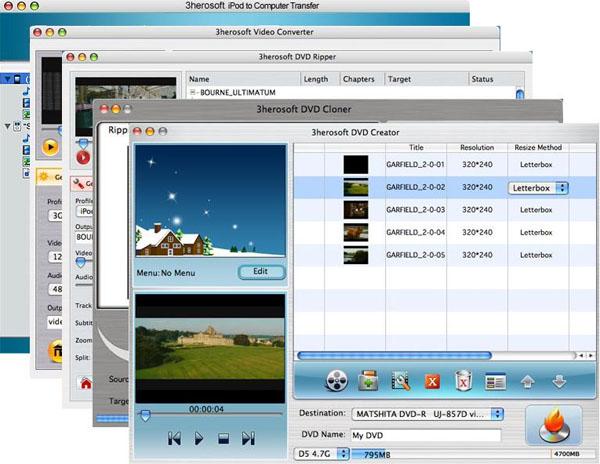Click the trash can clear-all icon
600x464 pixels.
tap(463, 381)
